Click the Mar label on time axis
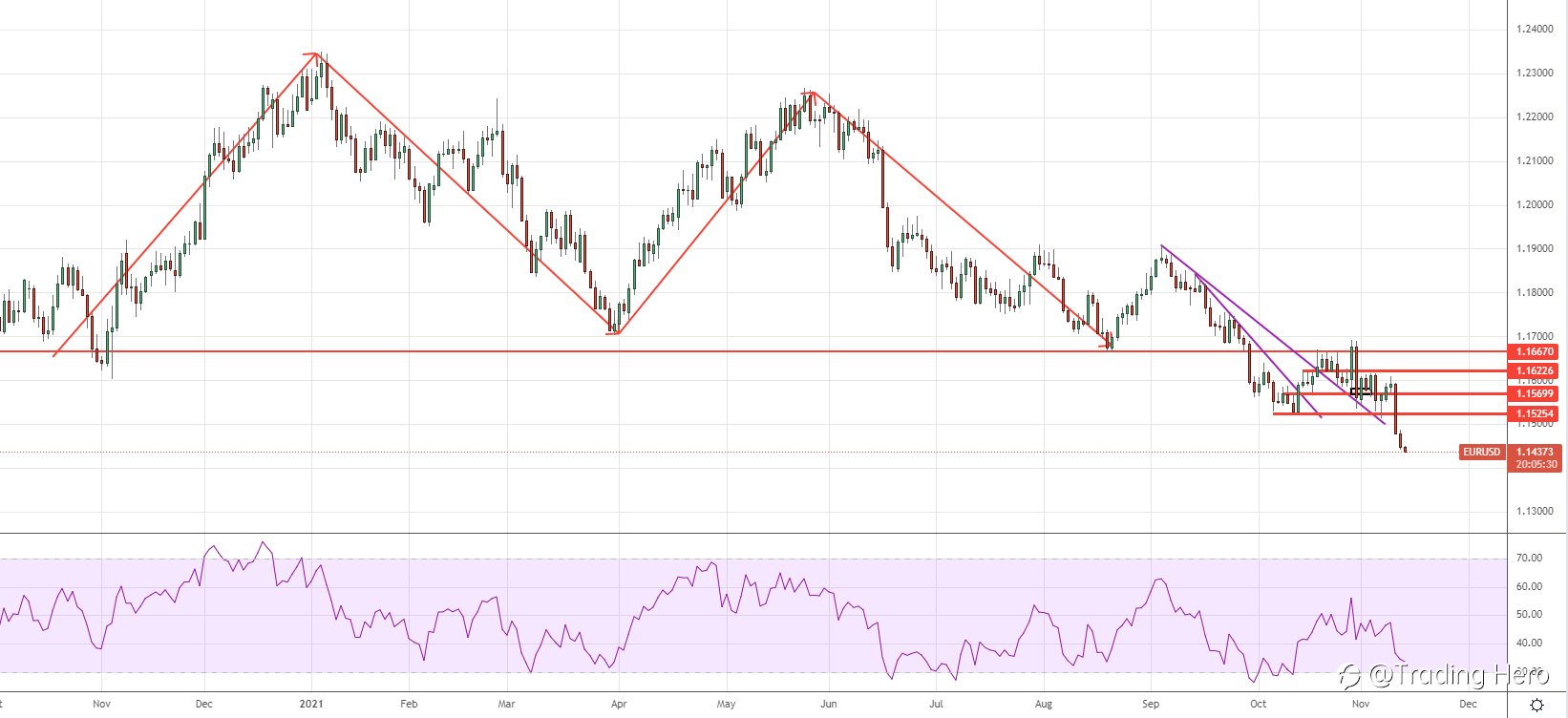Viewport: 1568px width, 718px height. (x=507, y=704)
